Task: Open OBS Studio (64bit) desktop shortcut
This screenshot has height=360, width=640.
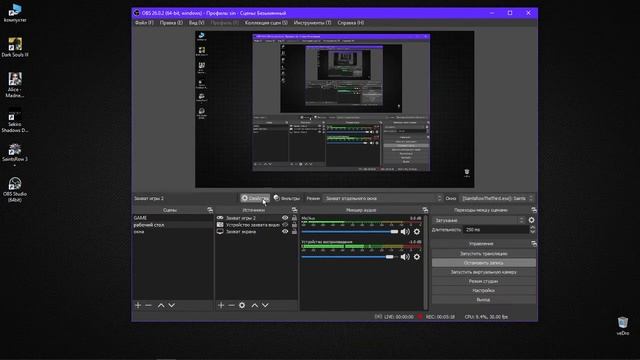Action: [15, 190]
